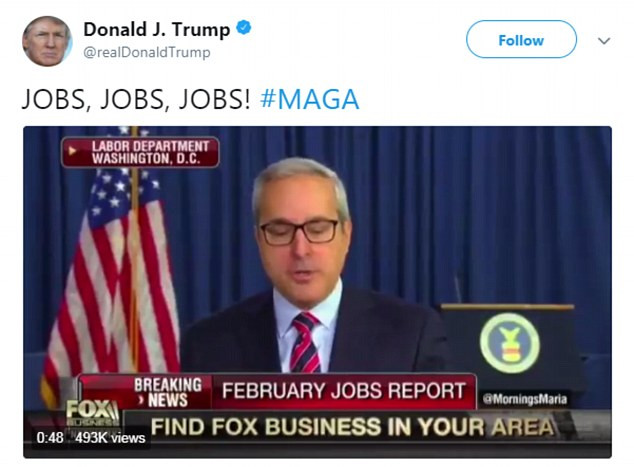Open the profile avatar photo
This screenshot has height=467, width=634.
click(x=47, y=41)
